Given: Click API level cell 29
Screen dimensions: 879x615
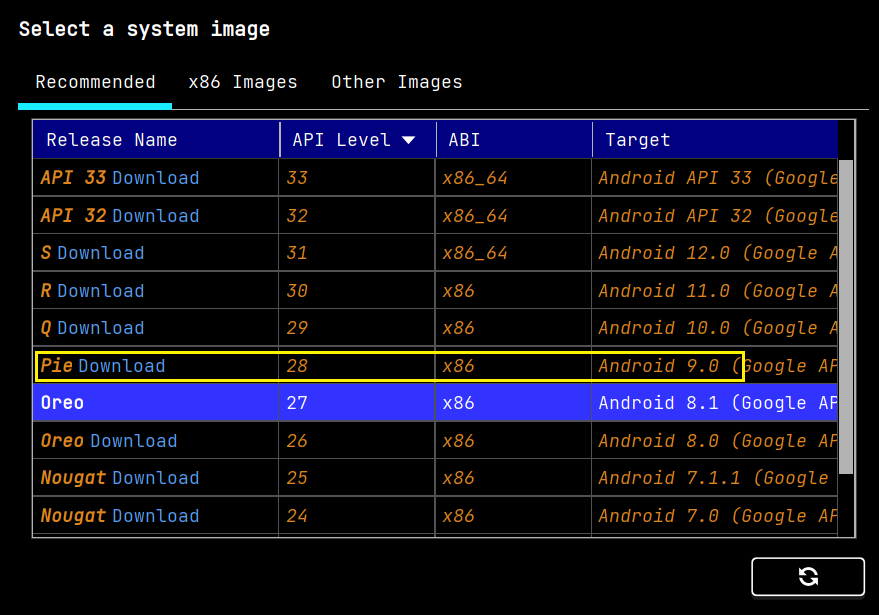Looking at the screenshot, I should click(357, 328).
